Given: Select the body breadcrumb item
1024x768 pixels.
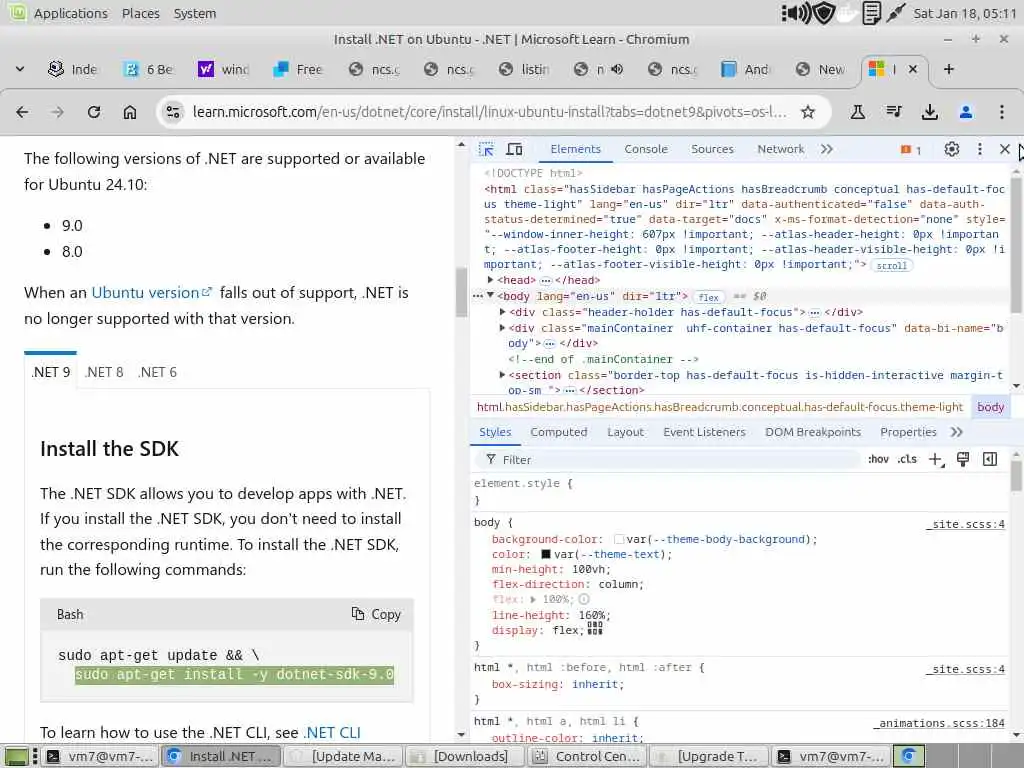Looking at the screenshot, I should tap(990, 407).
